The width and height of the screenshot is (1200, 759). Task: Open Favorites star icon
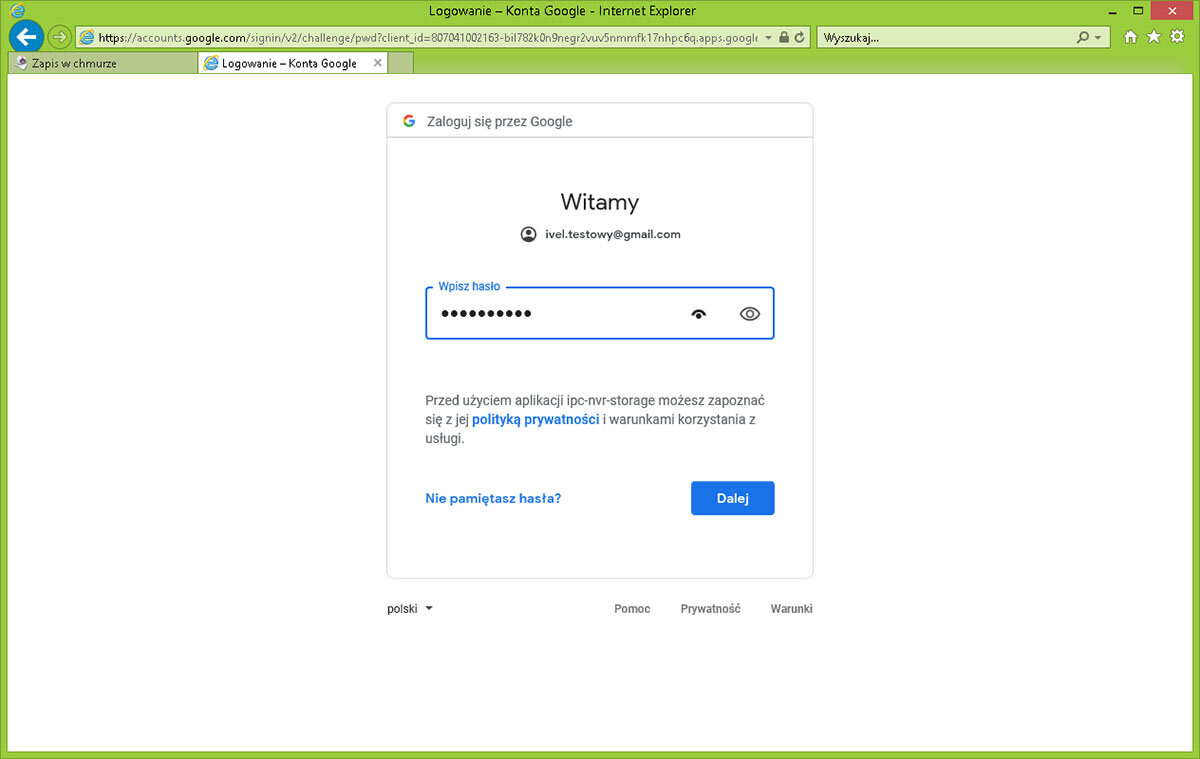[x=1154, y=37]
